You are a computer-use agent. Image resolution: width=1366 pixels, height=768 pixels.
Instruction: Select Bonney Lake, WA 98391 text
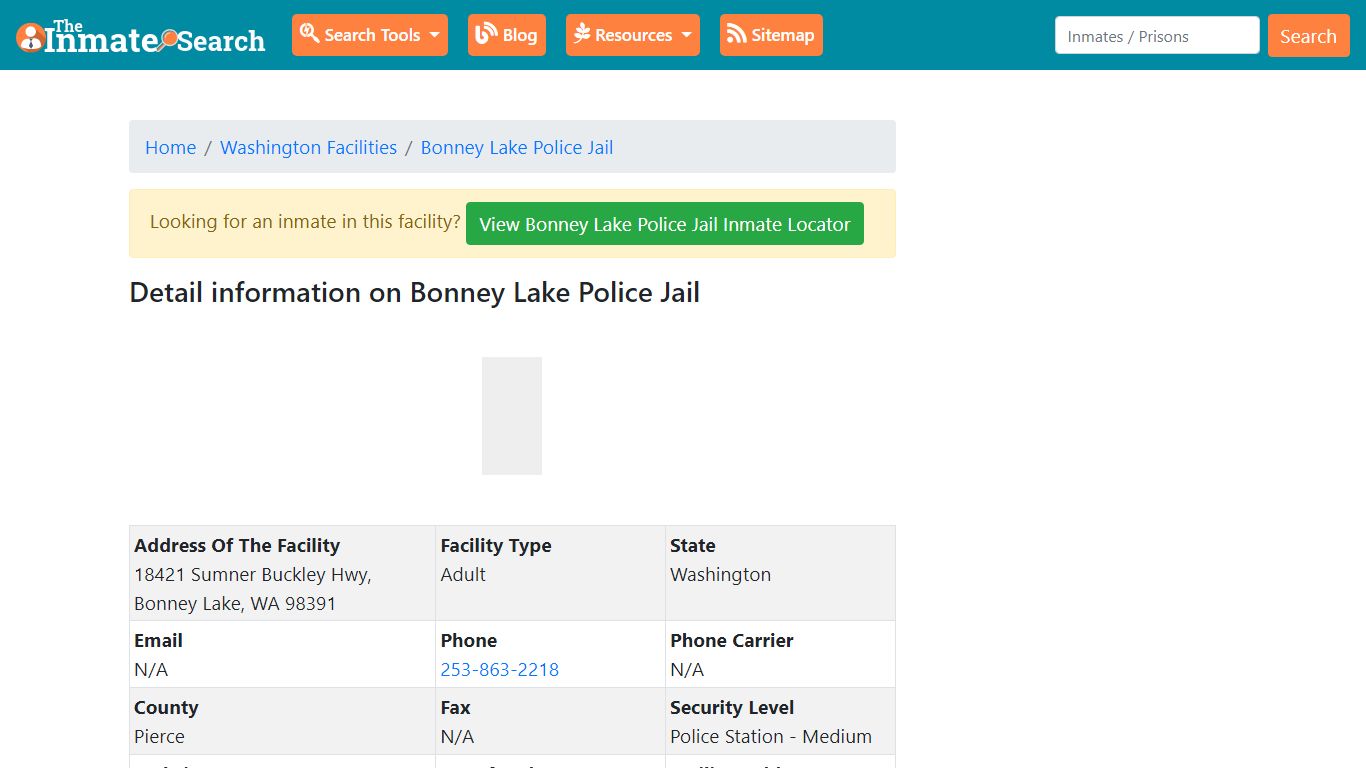pyautogui.click(x=235, y=603)
